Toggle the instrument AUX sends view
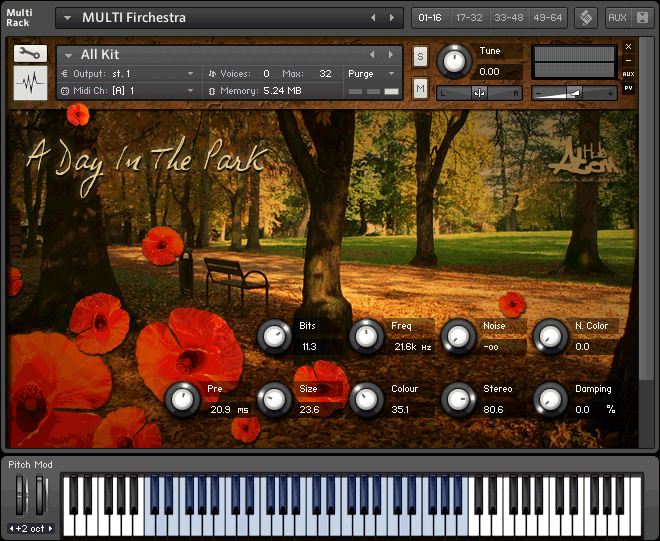The image size is (660, 541). click(x=628, y=74)
